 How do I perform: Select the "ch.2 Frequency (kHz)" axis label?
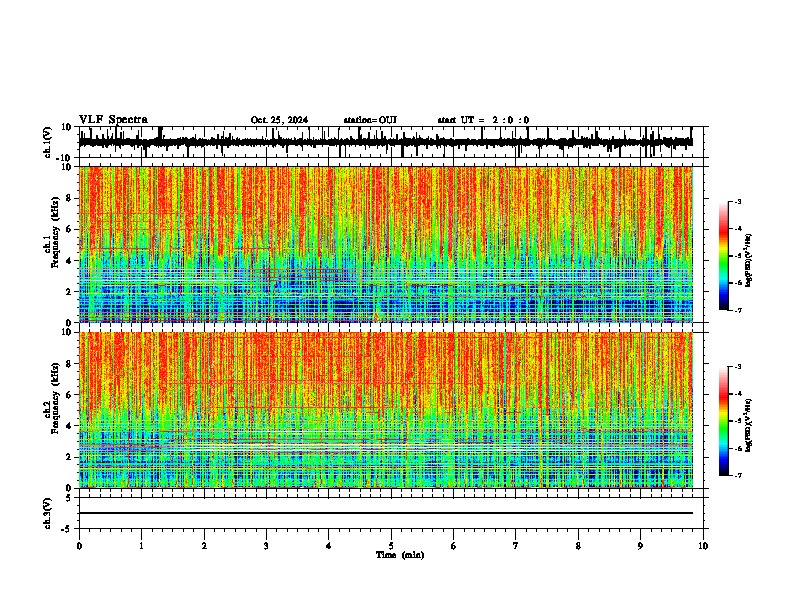51,398
